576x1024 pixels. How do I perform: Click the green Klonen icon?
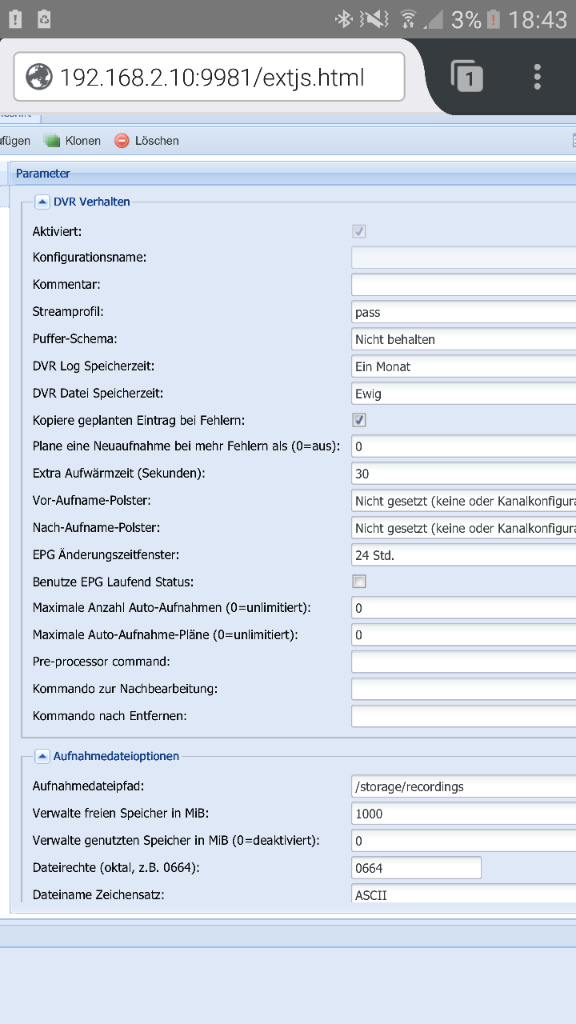pos(52,140)
